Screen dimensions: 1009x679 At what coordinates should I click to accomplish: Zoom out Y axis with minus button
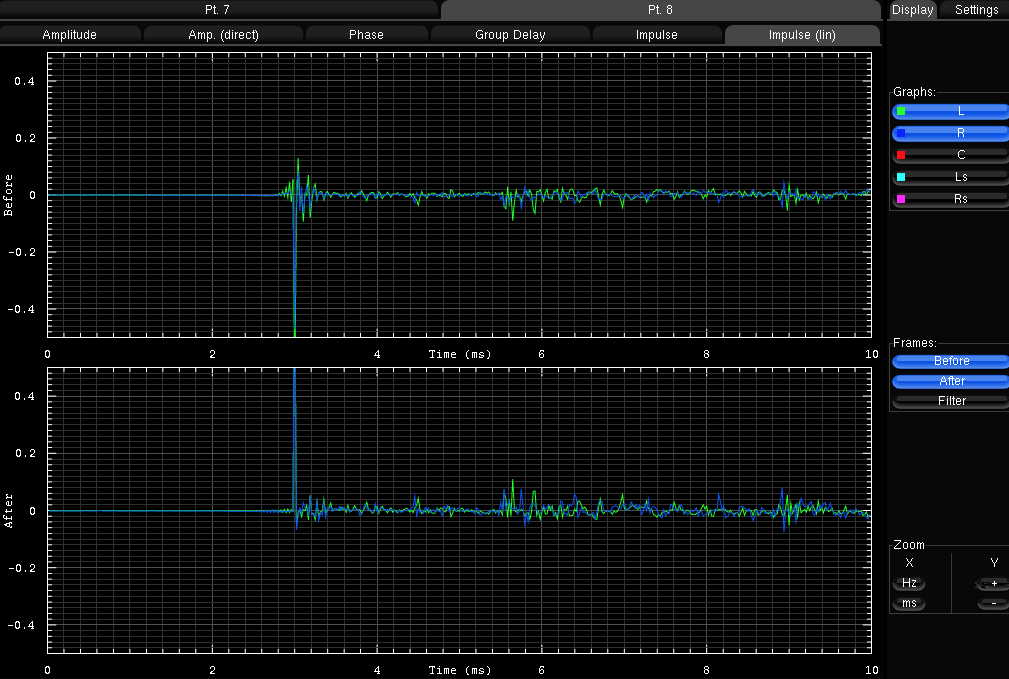coord(993,604)
